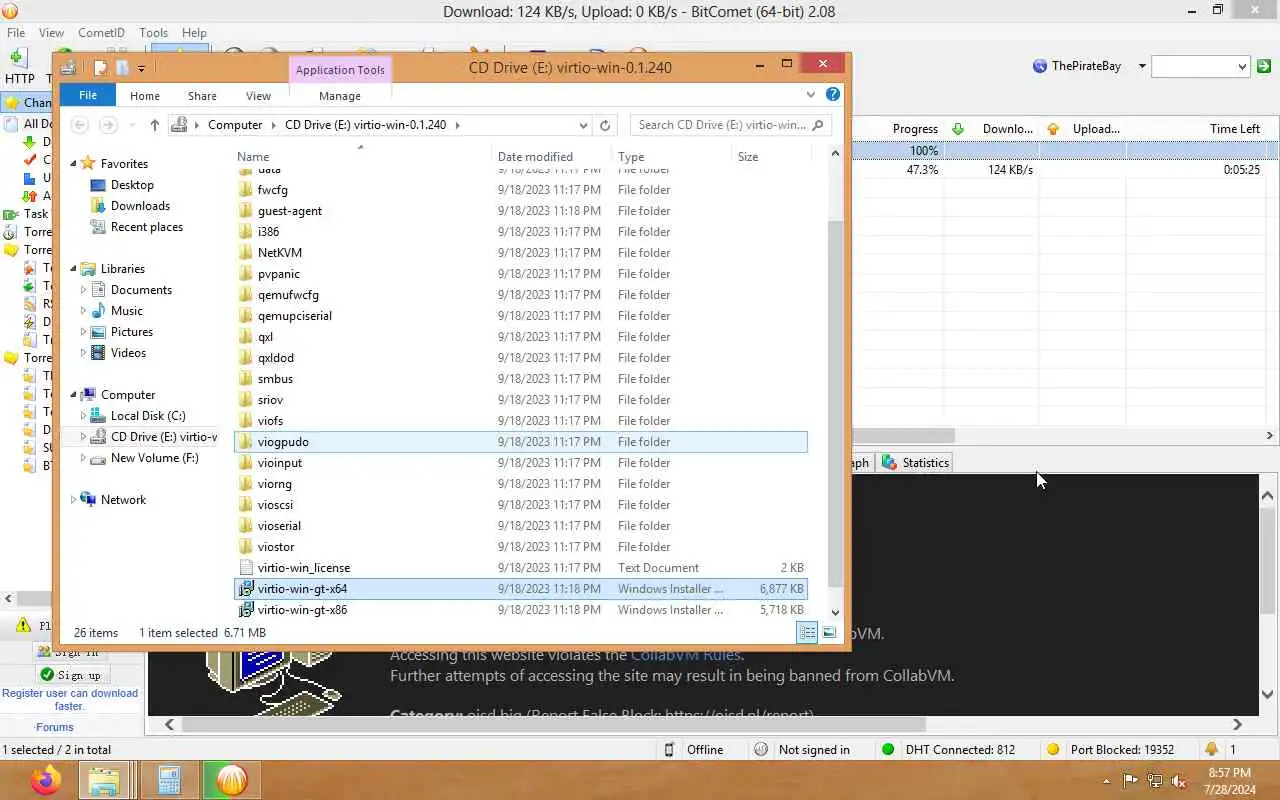This screenshot has height=800, width=1280.
Task: Collapse the Libraries tree group
Action: click(x=73, y=269)
